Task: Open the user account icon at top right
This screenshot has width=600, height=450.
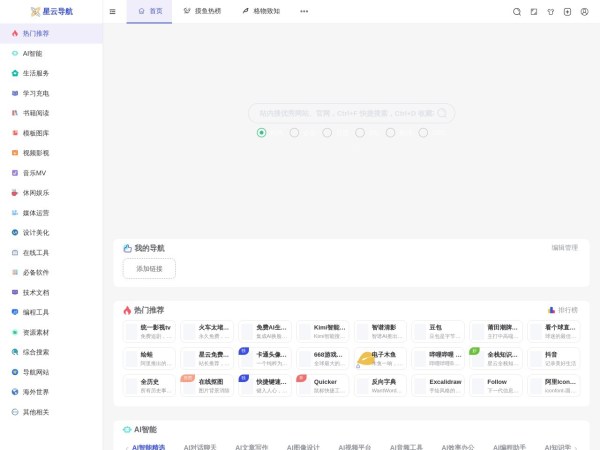Action: (x=585, y=11)
